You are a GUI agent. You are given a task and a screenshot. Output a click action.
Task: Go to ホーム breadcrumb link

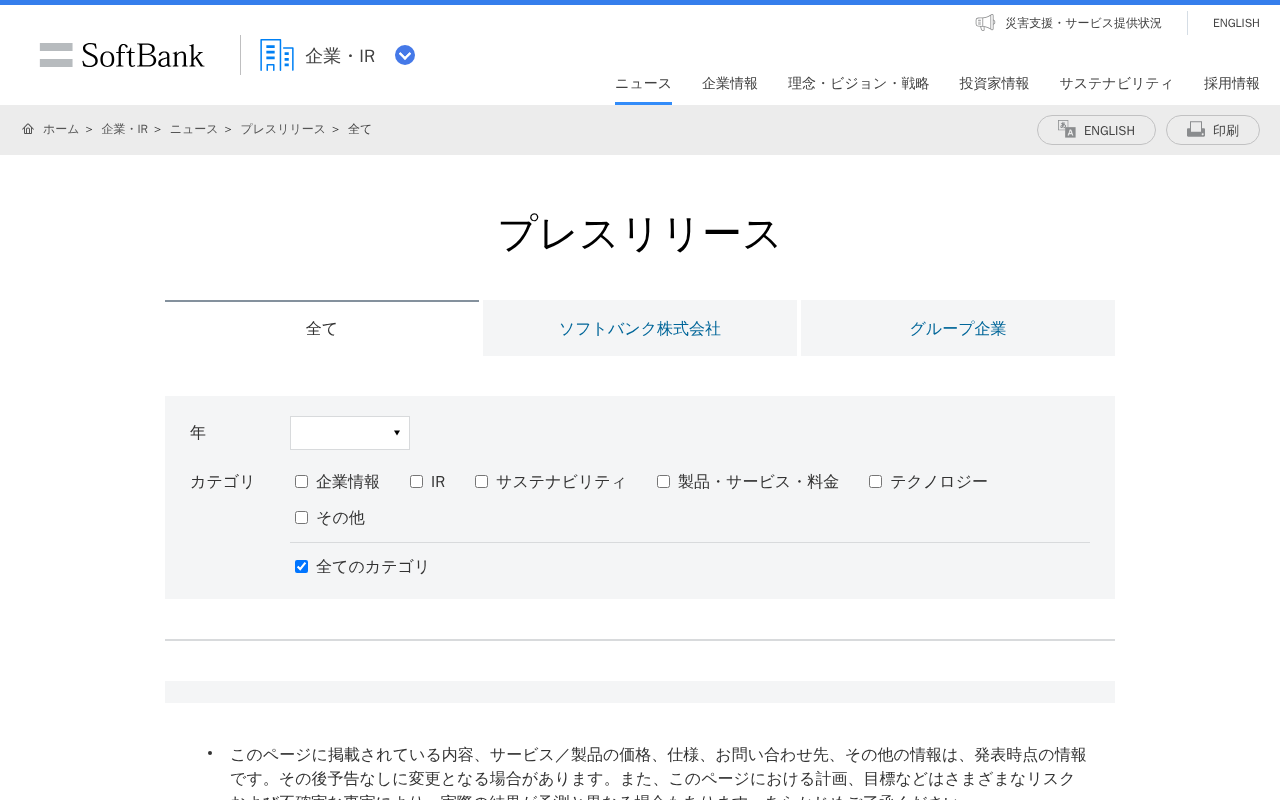(x=61, y=129)
